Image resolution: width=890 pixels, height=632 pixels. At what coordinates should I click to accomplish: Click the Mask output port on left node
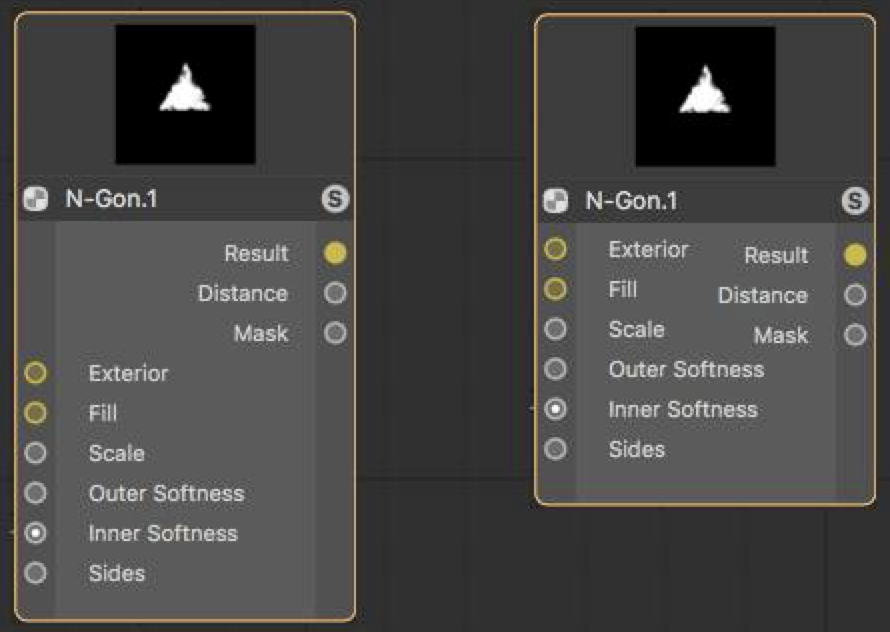[335, 333]
